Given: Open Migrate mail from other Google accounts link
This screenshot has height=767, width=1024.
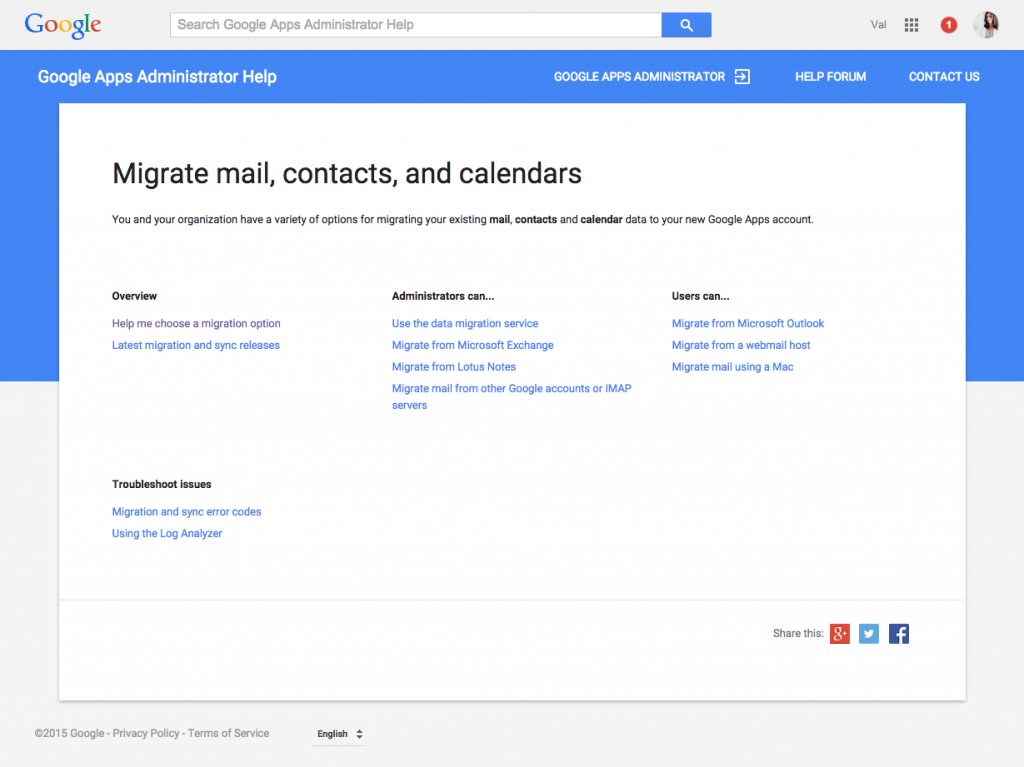Looking at the screenshot, I should tap(511, 397).
